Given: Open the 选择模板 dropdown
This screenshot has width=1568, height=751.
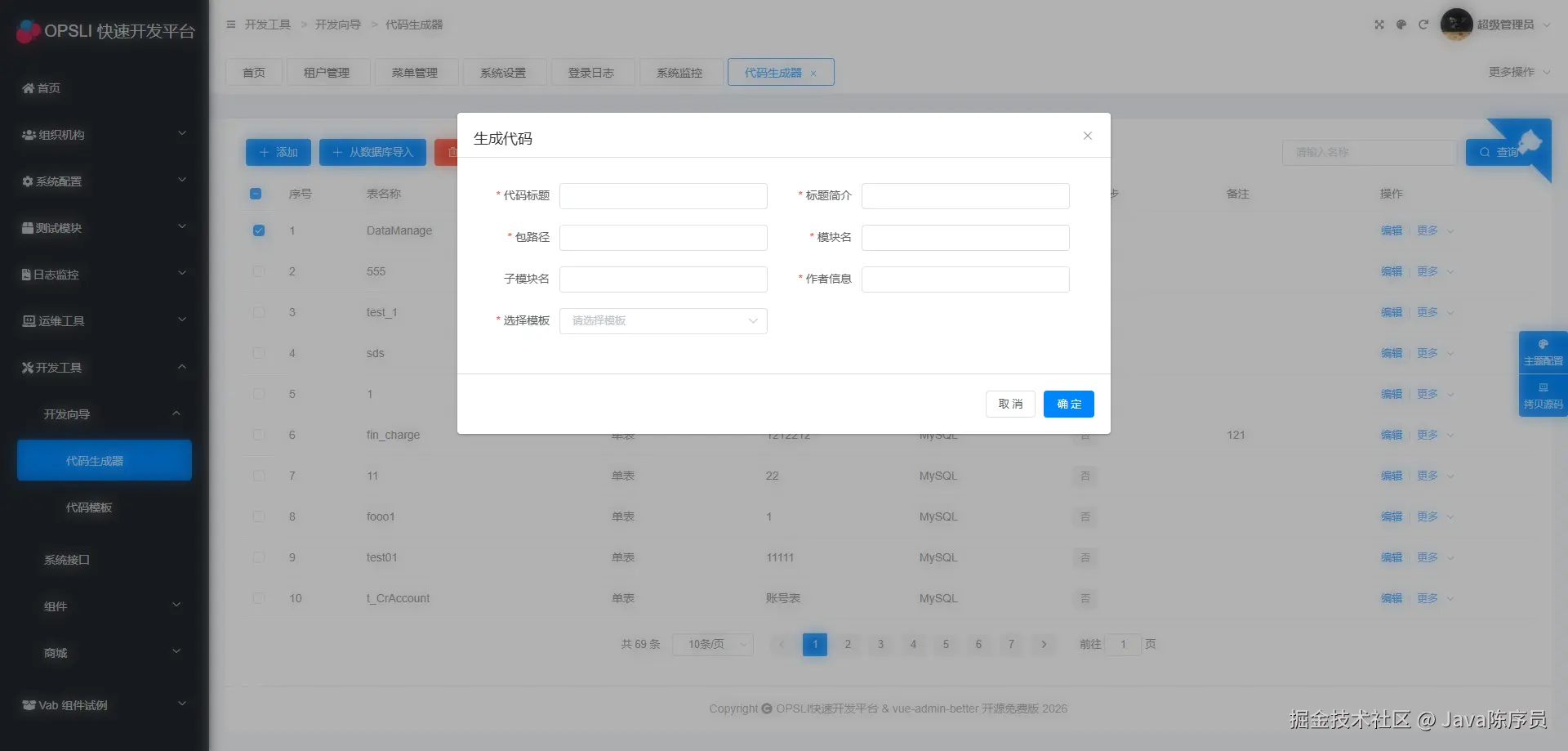Looking at the screenshot, I should click(x=663, y=321).
